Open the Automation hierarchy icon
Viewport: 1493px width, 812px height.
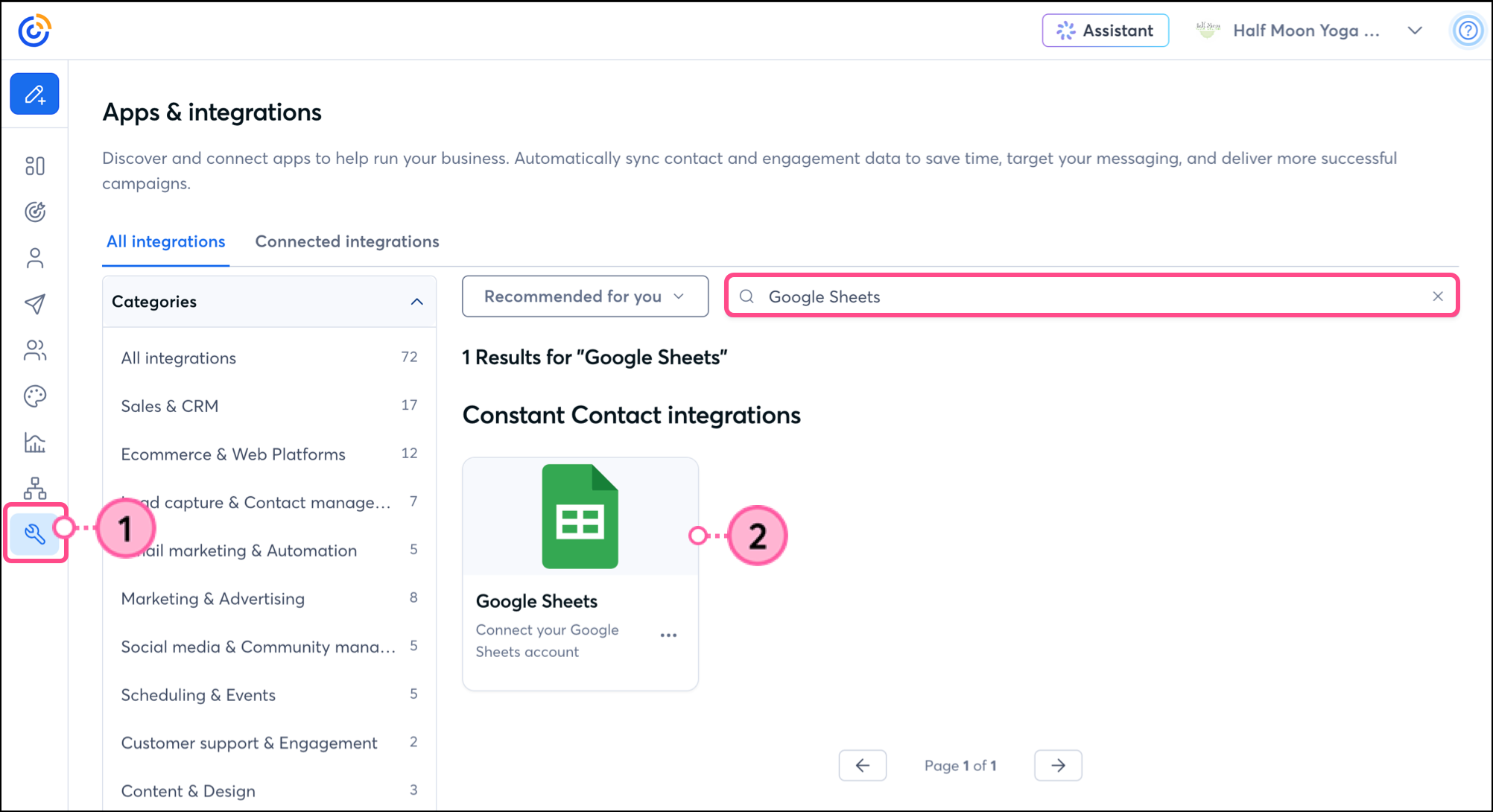(x=35, y=489)
